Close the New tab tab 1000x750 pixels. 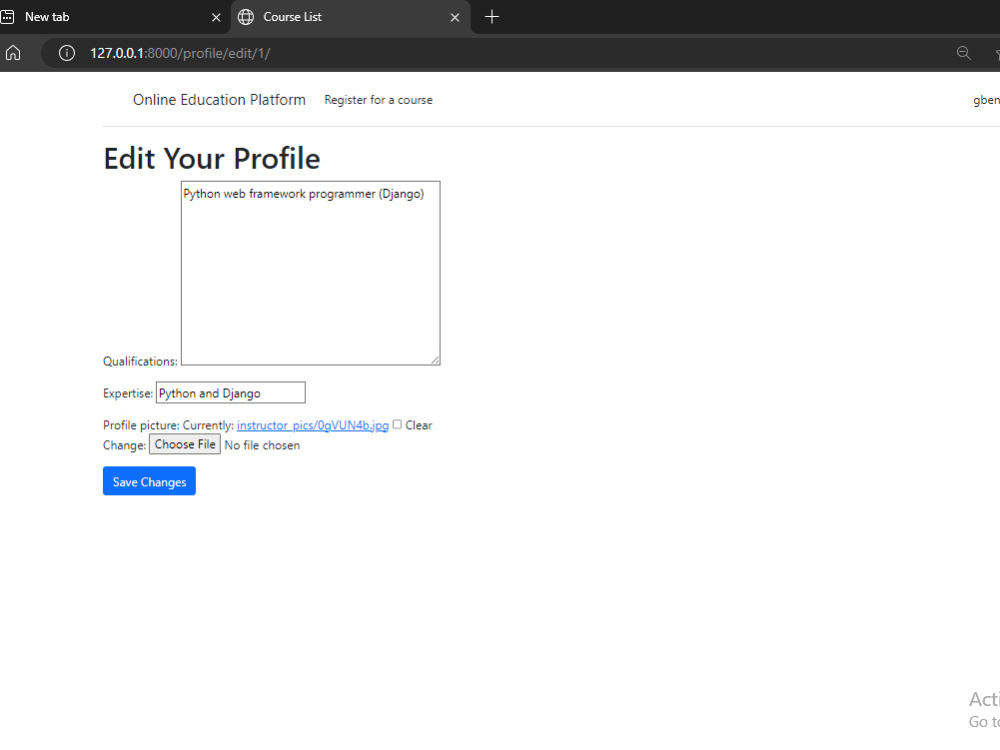tap(216, 17)
